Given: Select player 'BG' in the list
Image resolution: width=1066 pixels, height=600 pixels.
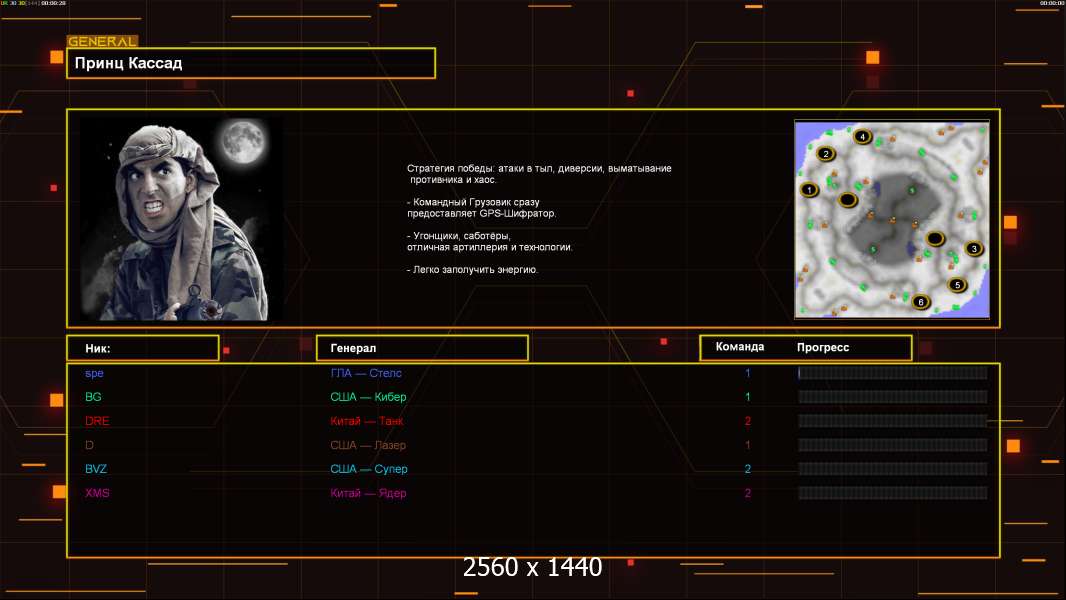Looking at the screenshot, I should point(93,397).
